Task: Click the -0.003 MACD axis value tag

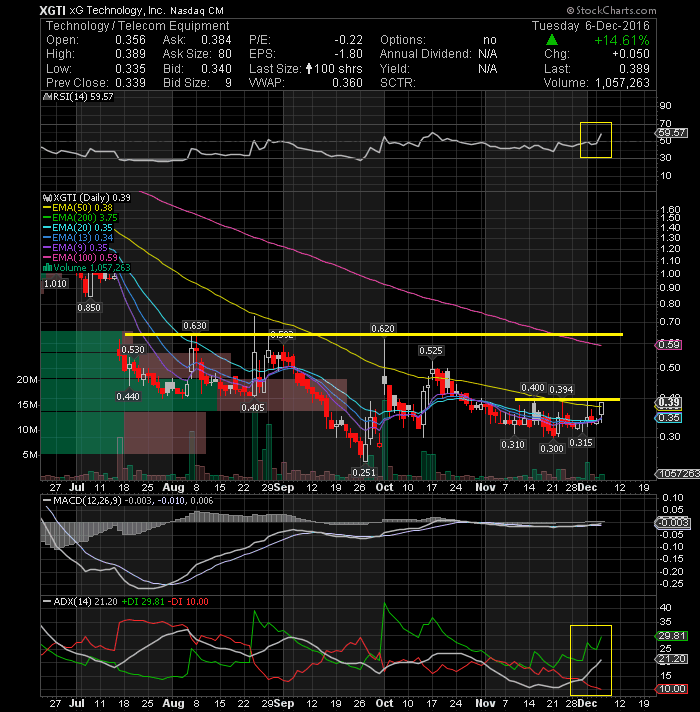Action: 673,523
